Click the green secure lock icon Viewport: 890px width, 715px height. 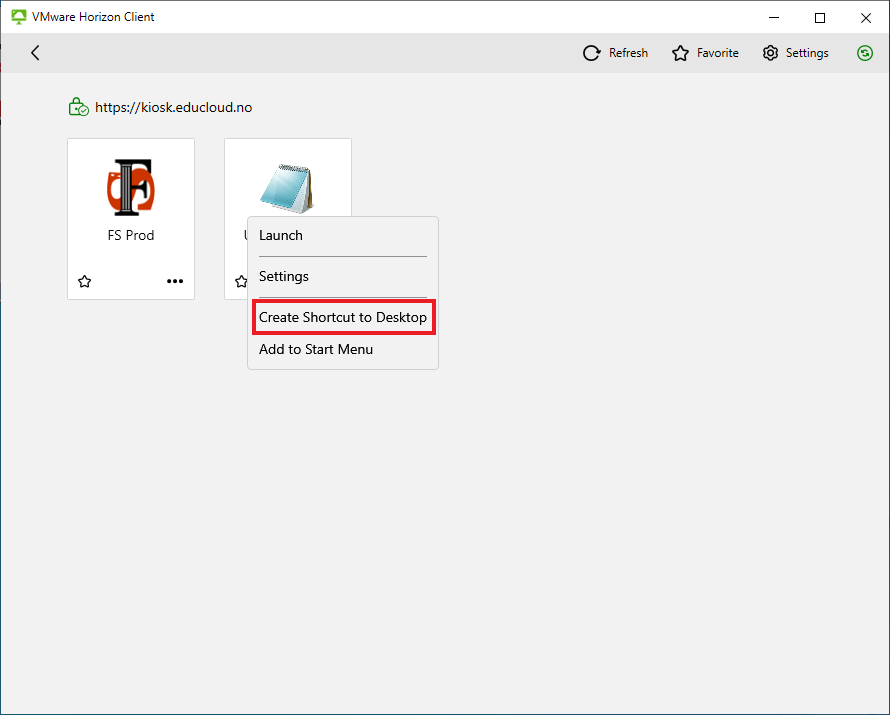coord(78,107)
